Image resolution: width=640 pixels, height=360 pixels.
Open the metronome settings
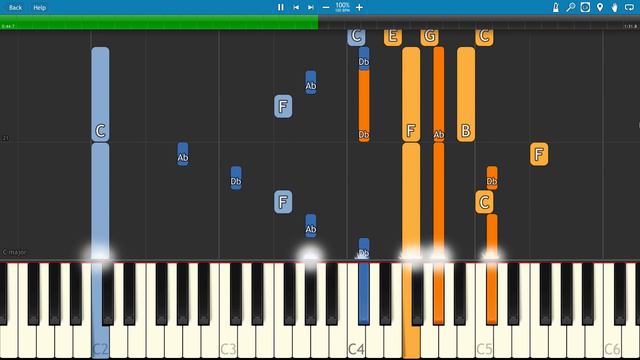[x=556, y=7]
